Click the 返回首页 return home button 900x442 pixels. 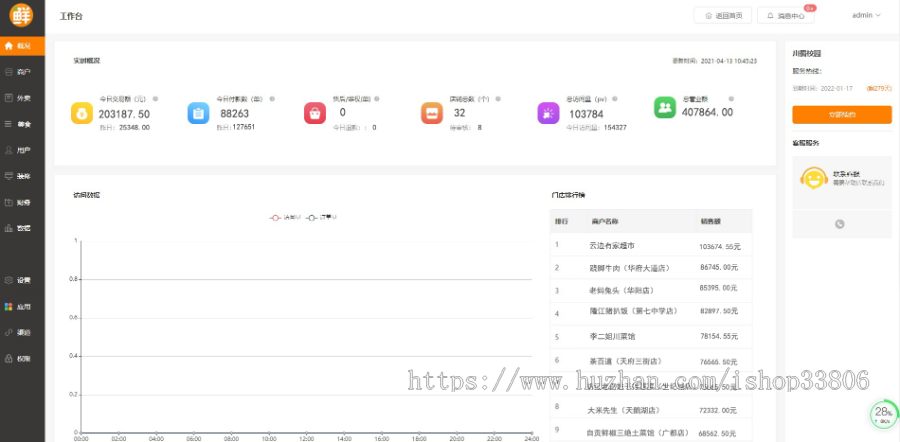pos(723,15)
